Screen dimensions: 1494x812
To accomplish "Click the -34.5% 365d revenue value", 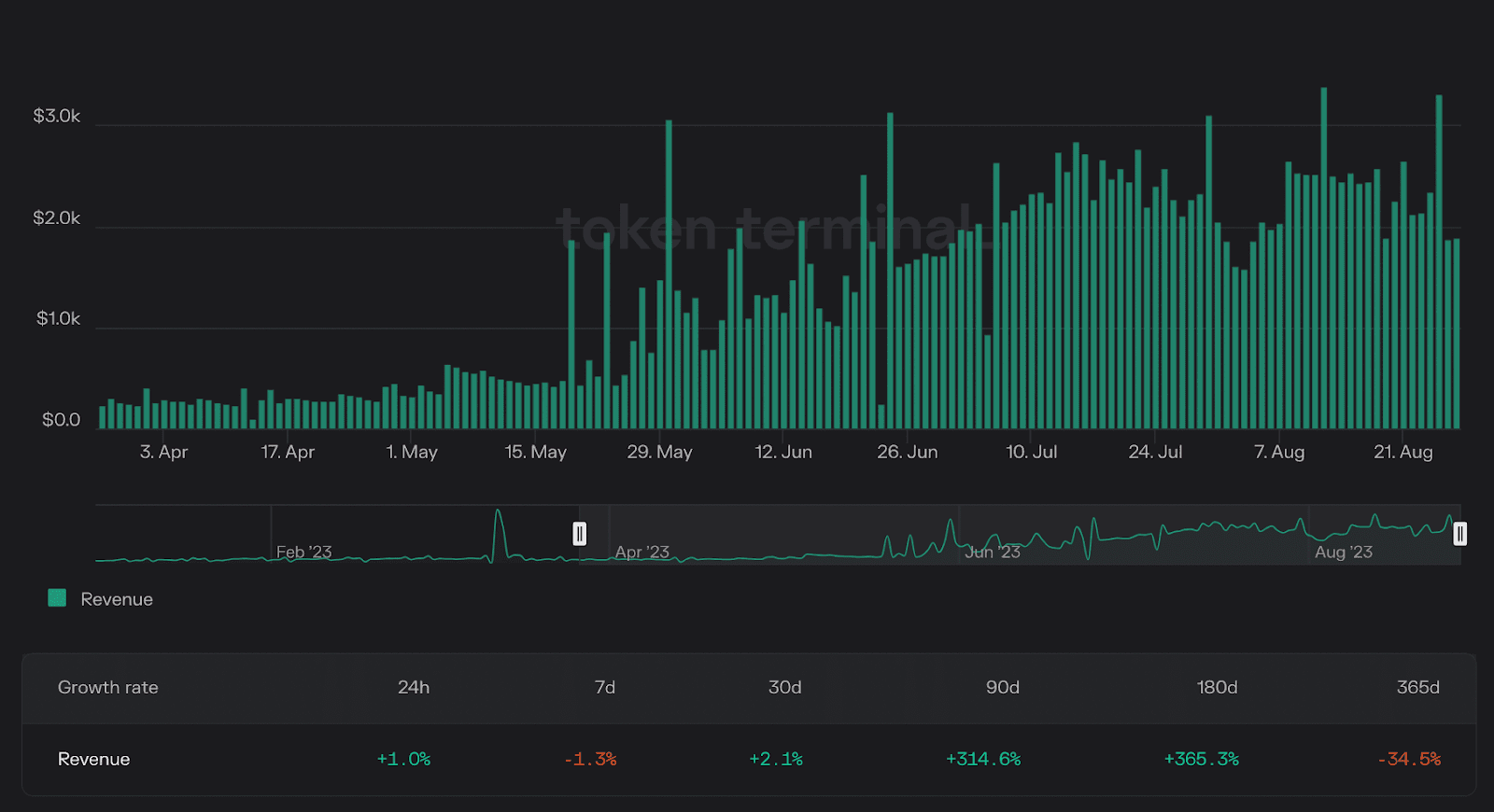I will click(x=1409, y=759).
